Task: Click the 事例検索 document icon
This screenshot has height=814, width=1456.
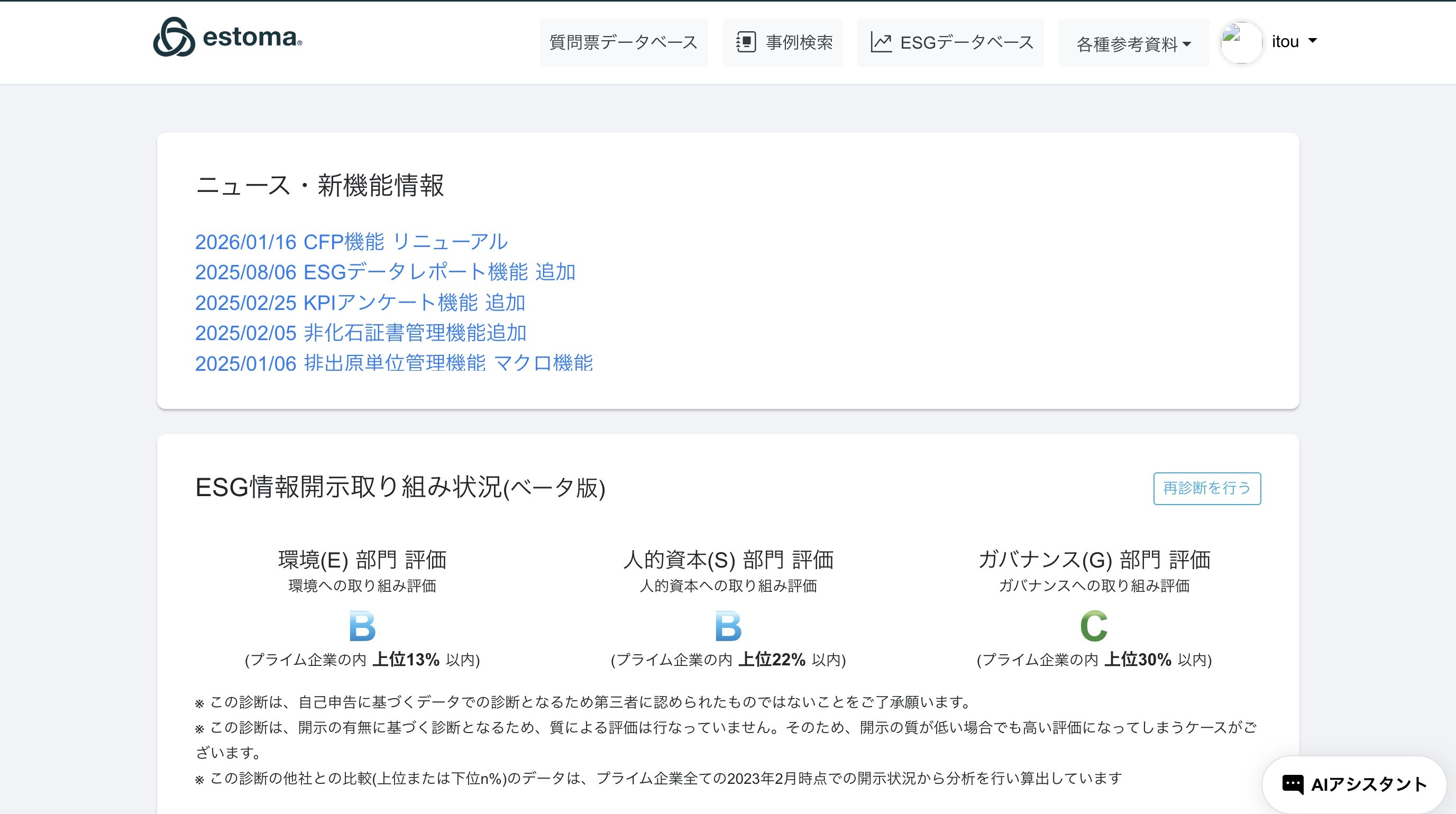Action: pos(746,42)
